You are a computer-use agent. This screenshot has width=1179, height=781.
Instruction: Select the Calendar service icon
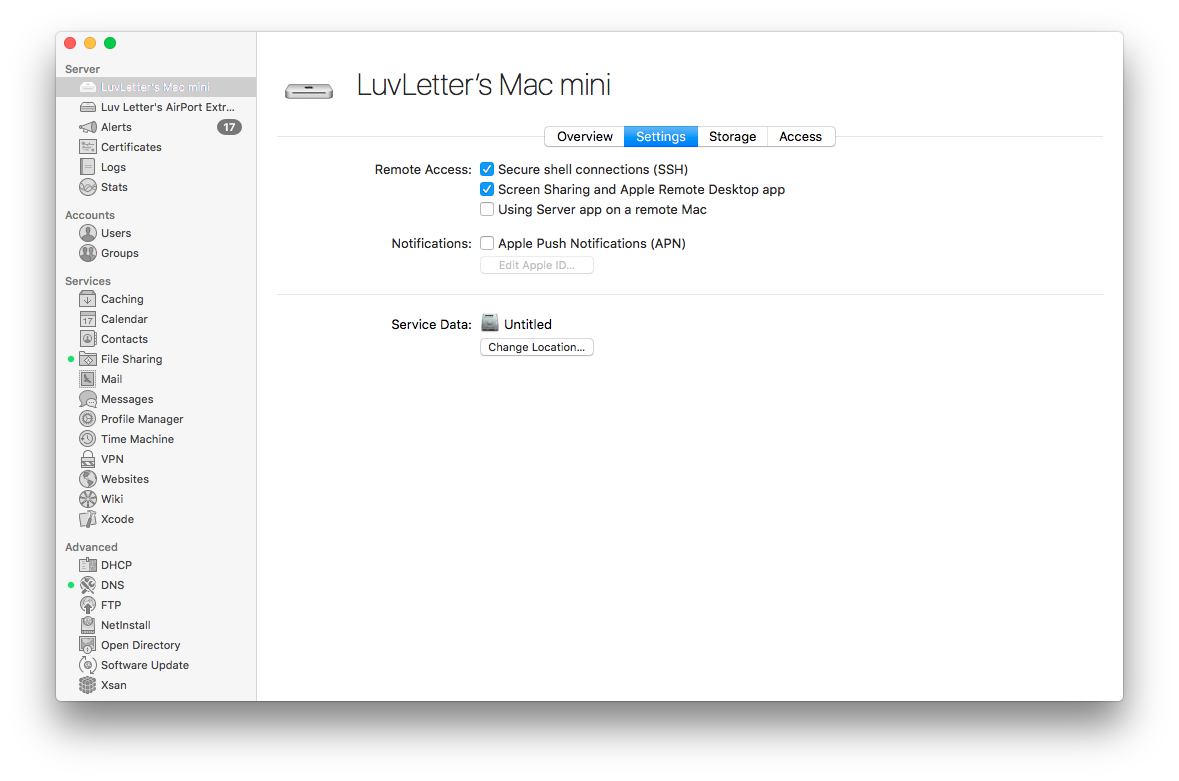click(x=88, y=319)
